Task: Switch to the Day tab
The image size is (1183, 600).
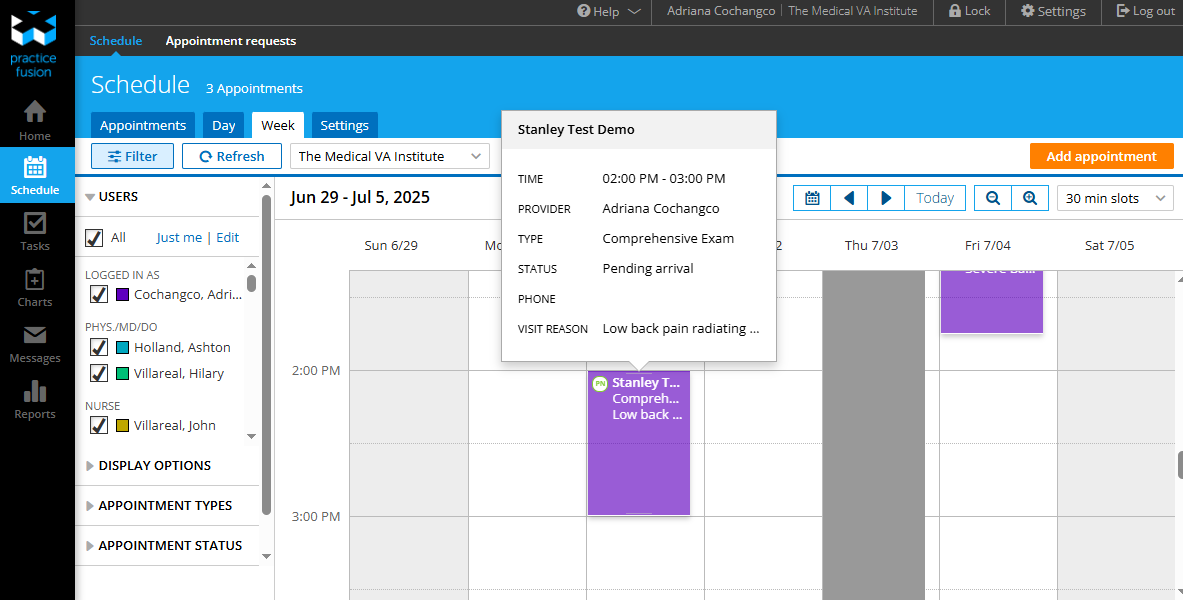Action: (x=224, y=125)
